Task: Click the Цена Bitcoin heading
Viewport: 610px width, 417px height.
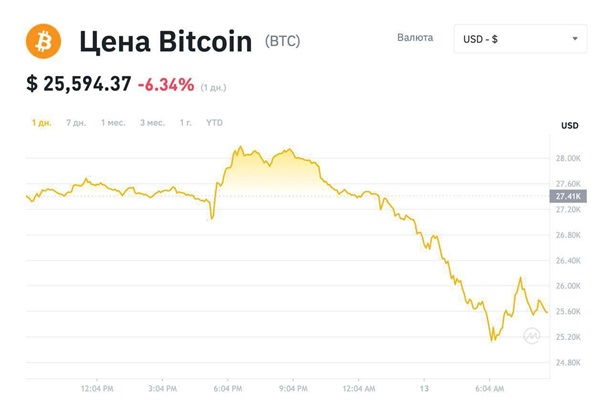Action: [x=166, y=42]
